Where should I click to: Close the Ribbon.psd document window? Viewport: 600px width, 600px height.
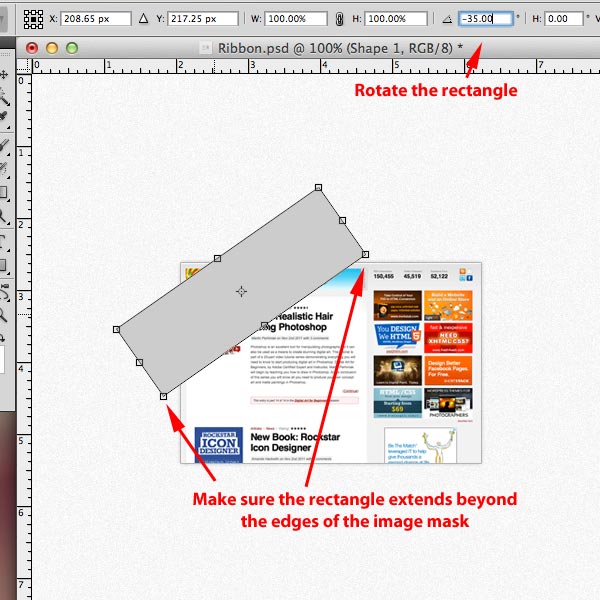[32, 48]
